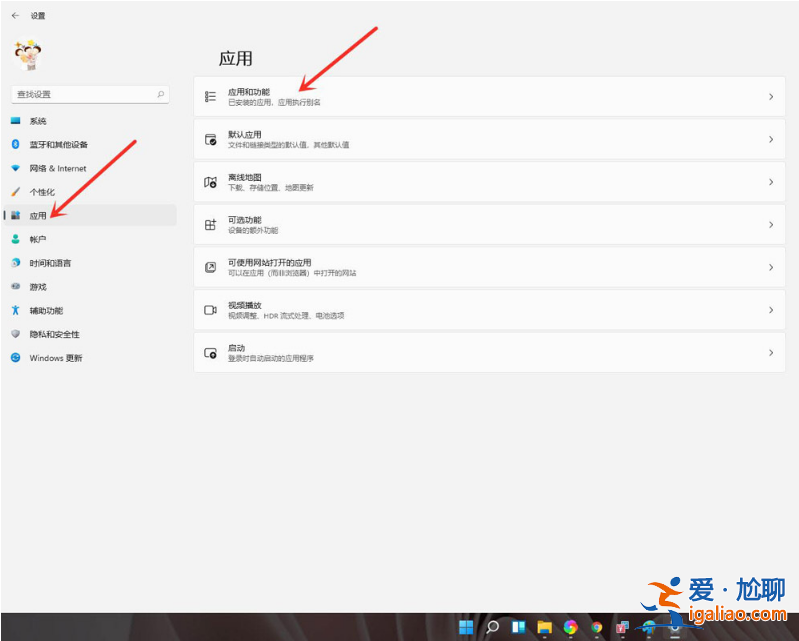Open 帐户 by its person icon
Screen dimensions: 799x641
coord(16,239)
